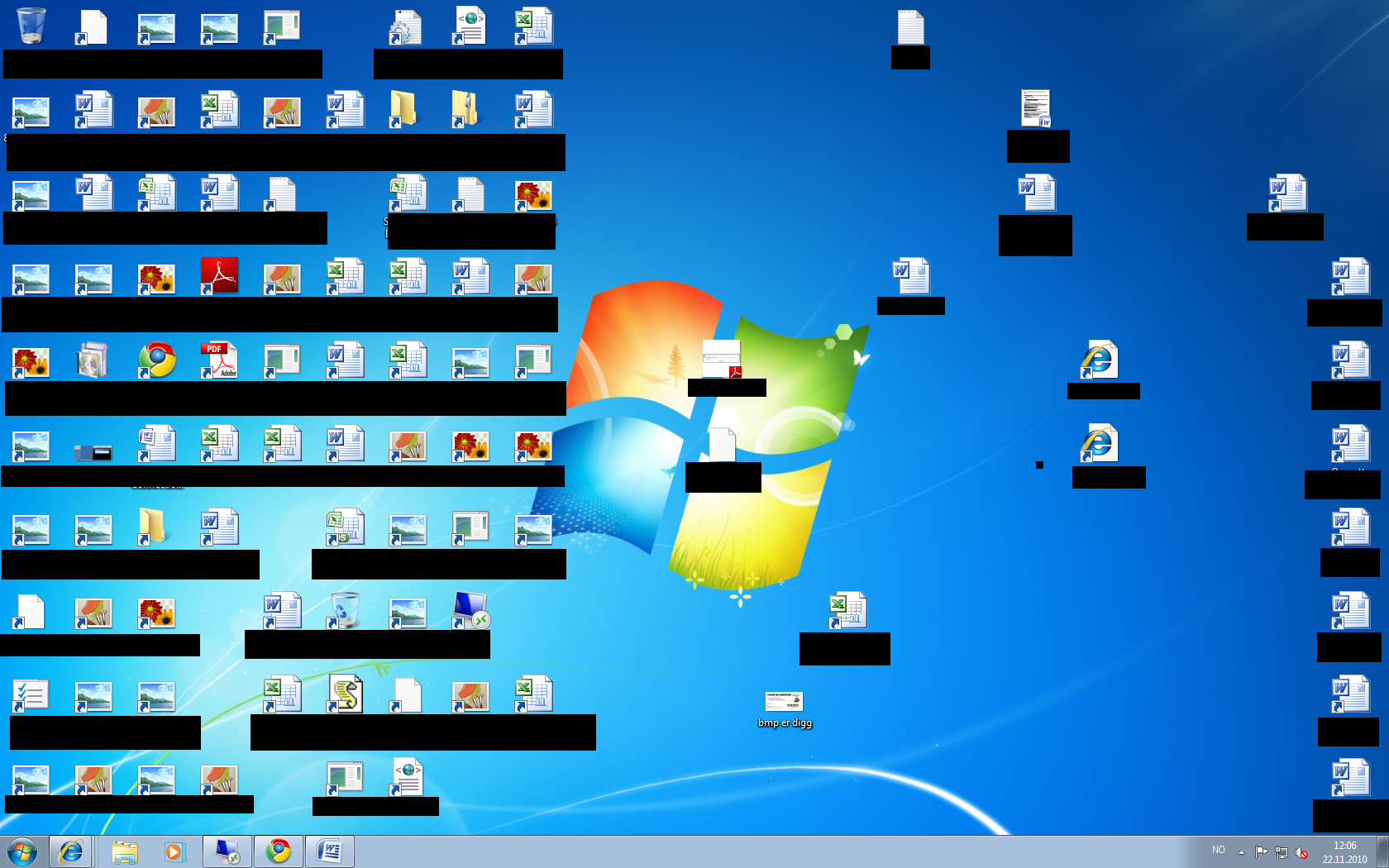Show hidden tray icons arrow
The image size is (1389, 868).
pyautogui.click(x=1241, y=852)
